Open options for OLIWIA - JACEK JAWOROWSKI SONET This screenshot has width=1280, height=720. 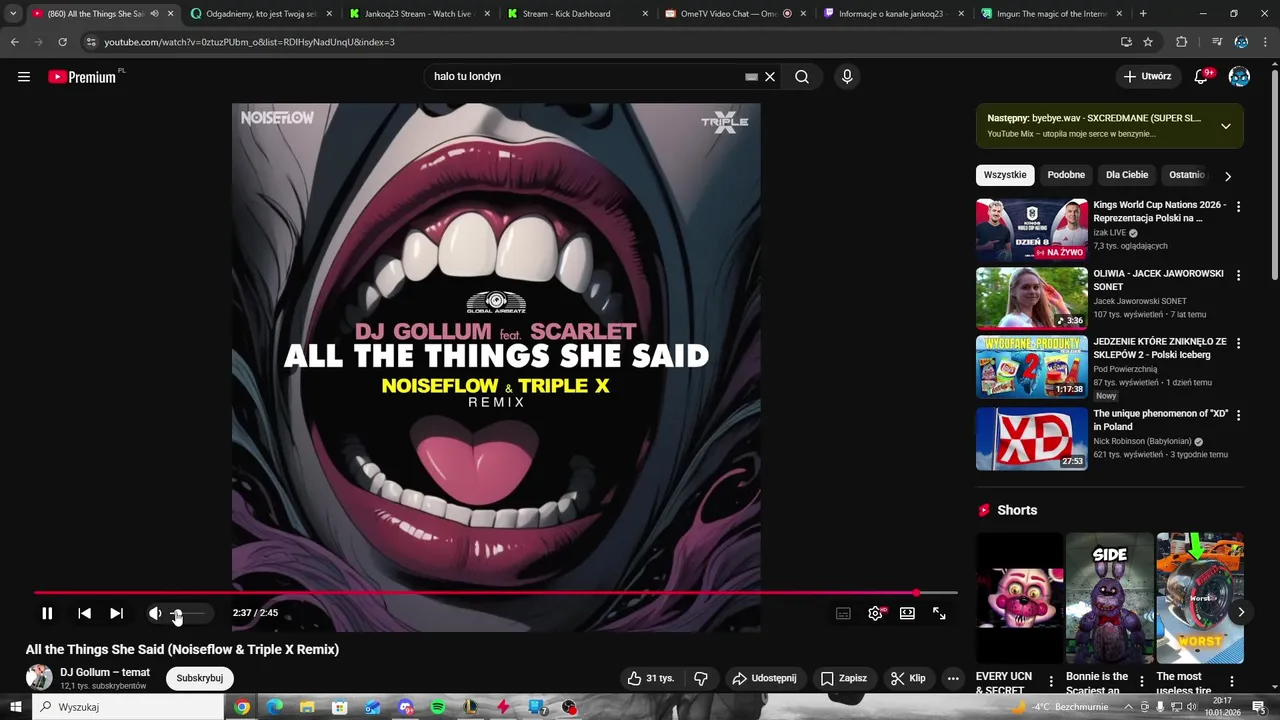point(1238,275)
